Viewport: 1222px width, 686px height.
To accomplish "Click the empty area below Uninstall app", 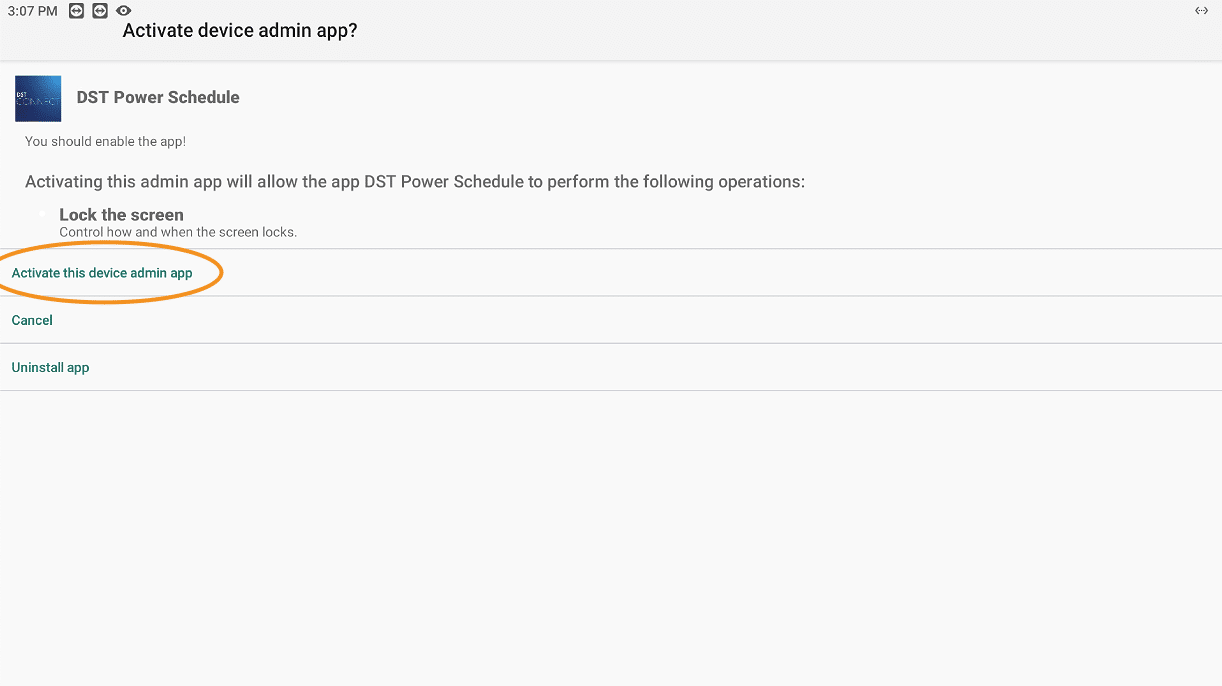I will (611, 538).
